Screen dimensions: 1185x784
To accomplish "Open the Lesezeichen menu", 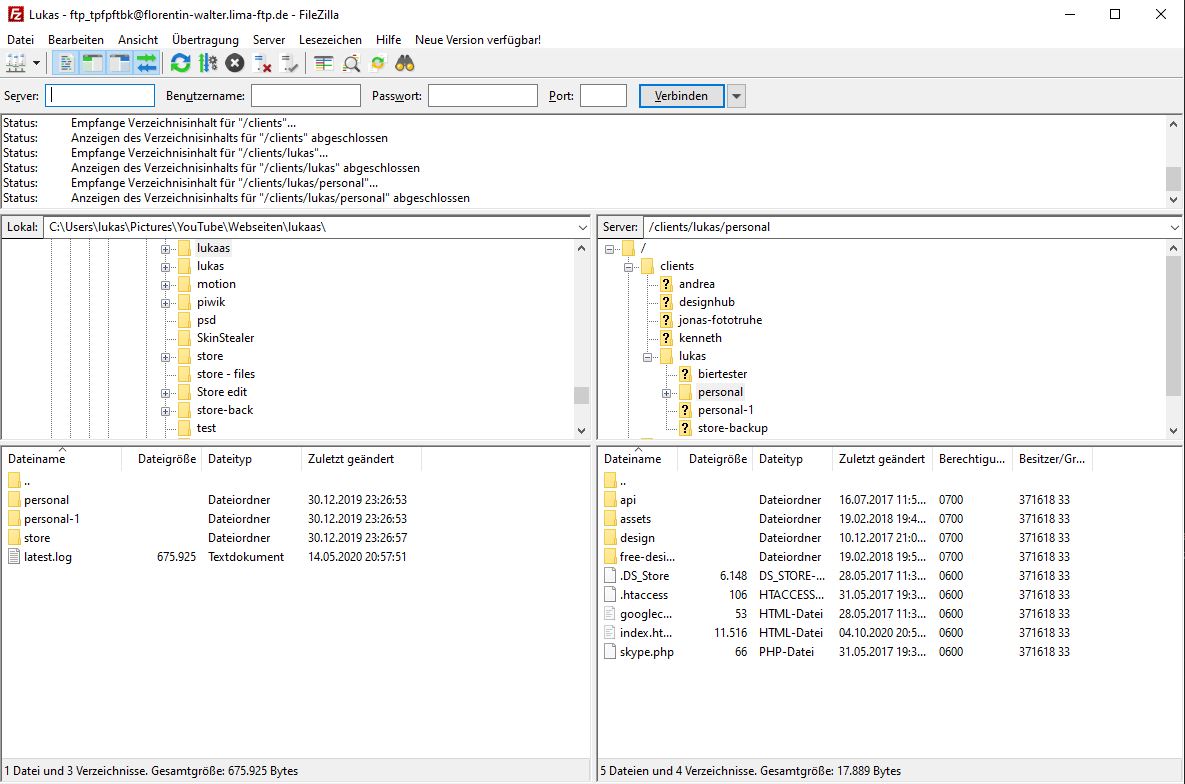I will click(330, 39).
